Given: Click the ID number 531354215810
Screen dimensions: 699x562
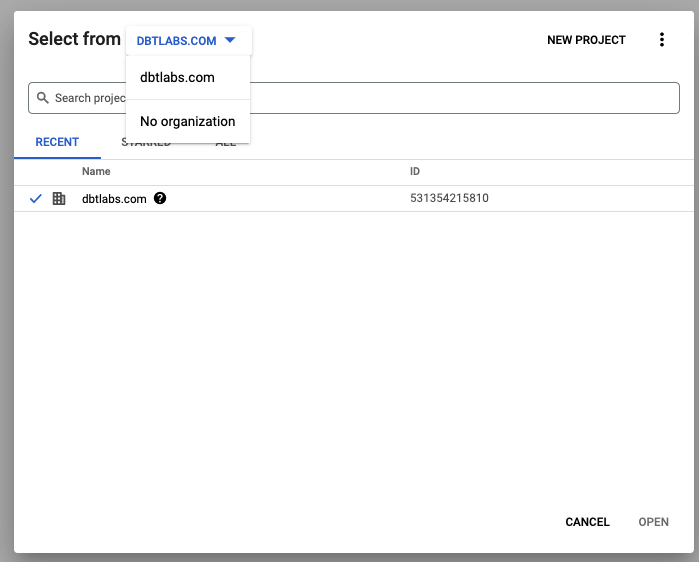Looking at the screenshot, I should (449, 198).
